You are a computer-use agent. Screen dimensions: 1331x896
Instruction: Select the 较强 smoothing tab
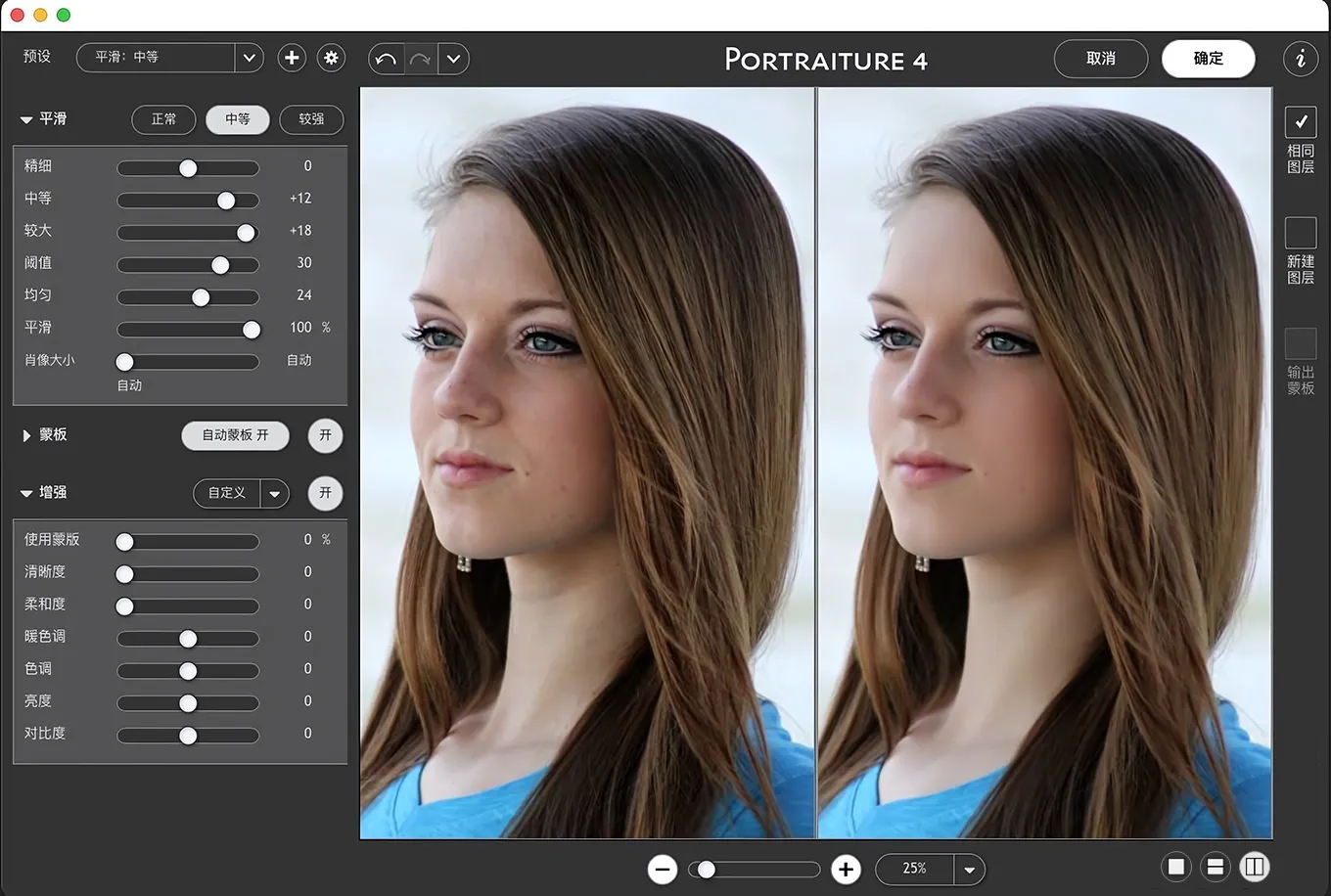[x=311, y=119]
